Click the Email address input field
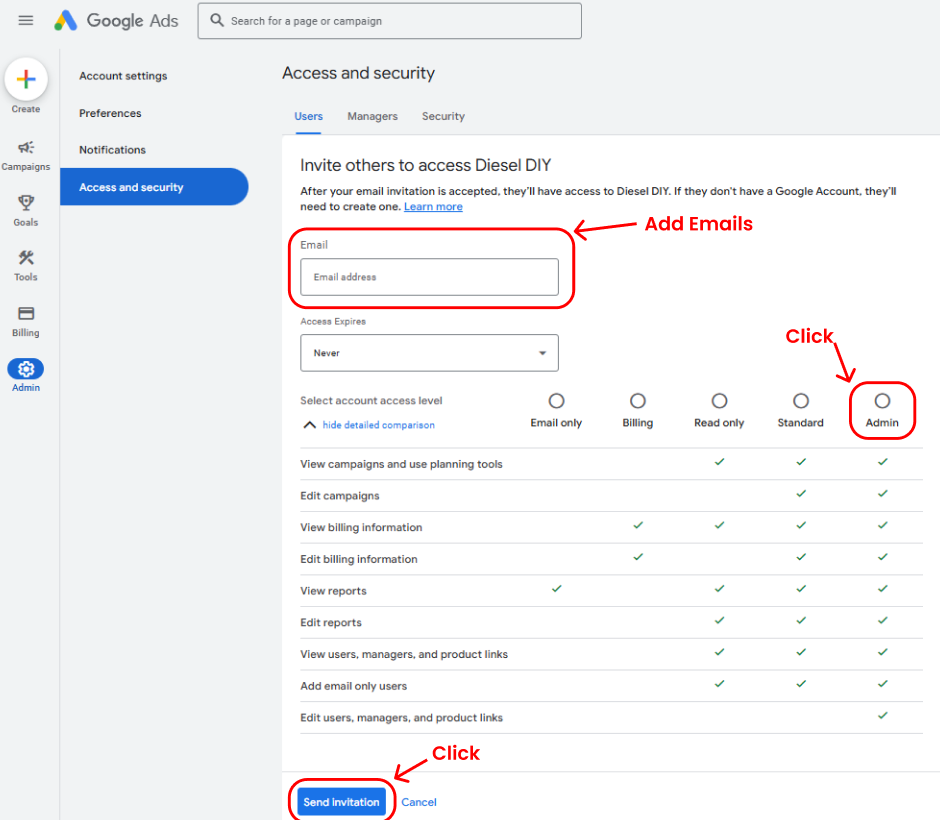This screenshot has height=820, width=940. tap(429, 277)
